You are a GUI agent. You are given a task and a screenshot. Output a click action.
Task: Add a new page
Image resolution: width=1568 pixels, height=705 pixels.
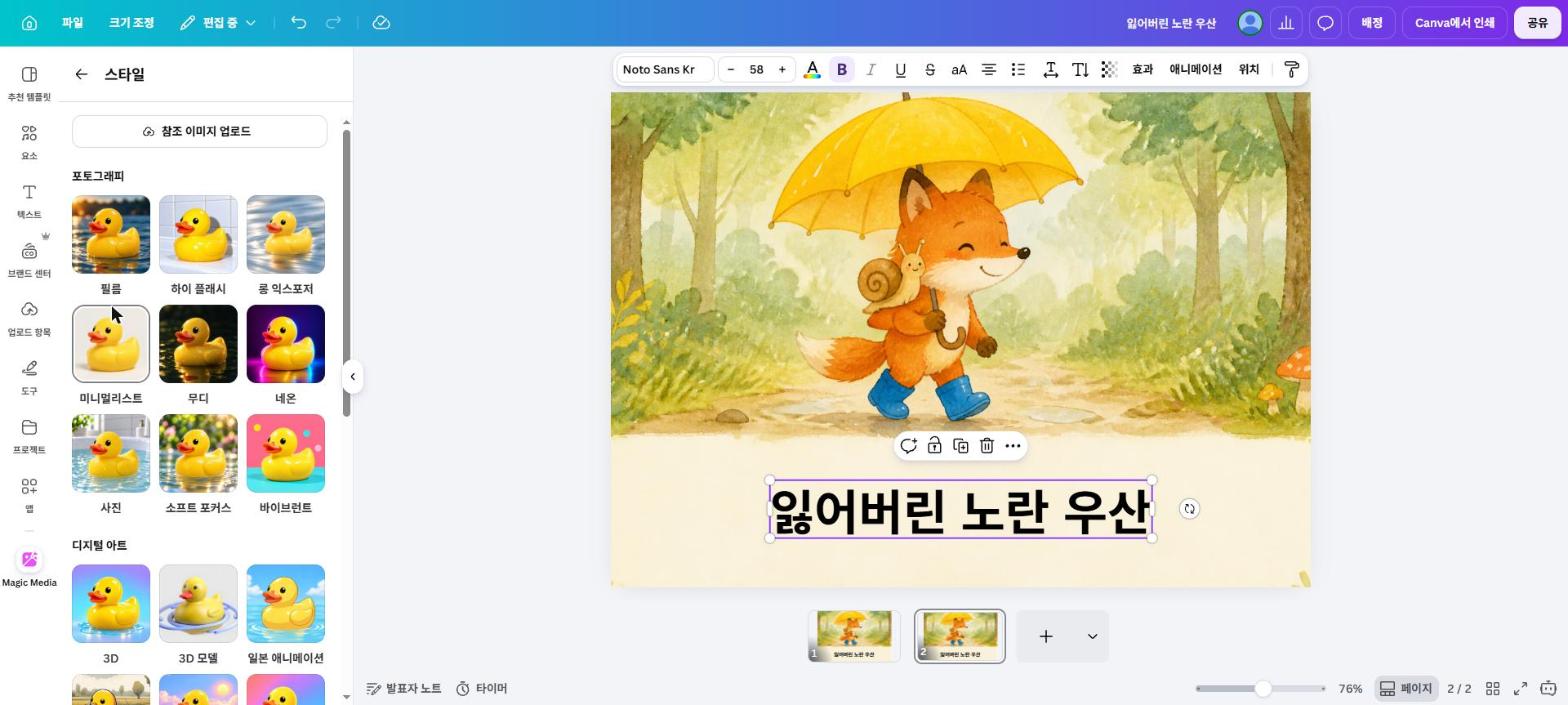1045,636
